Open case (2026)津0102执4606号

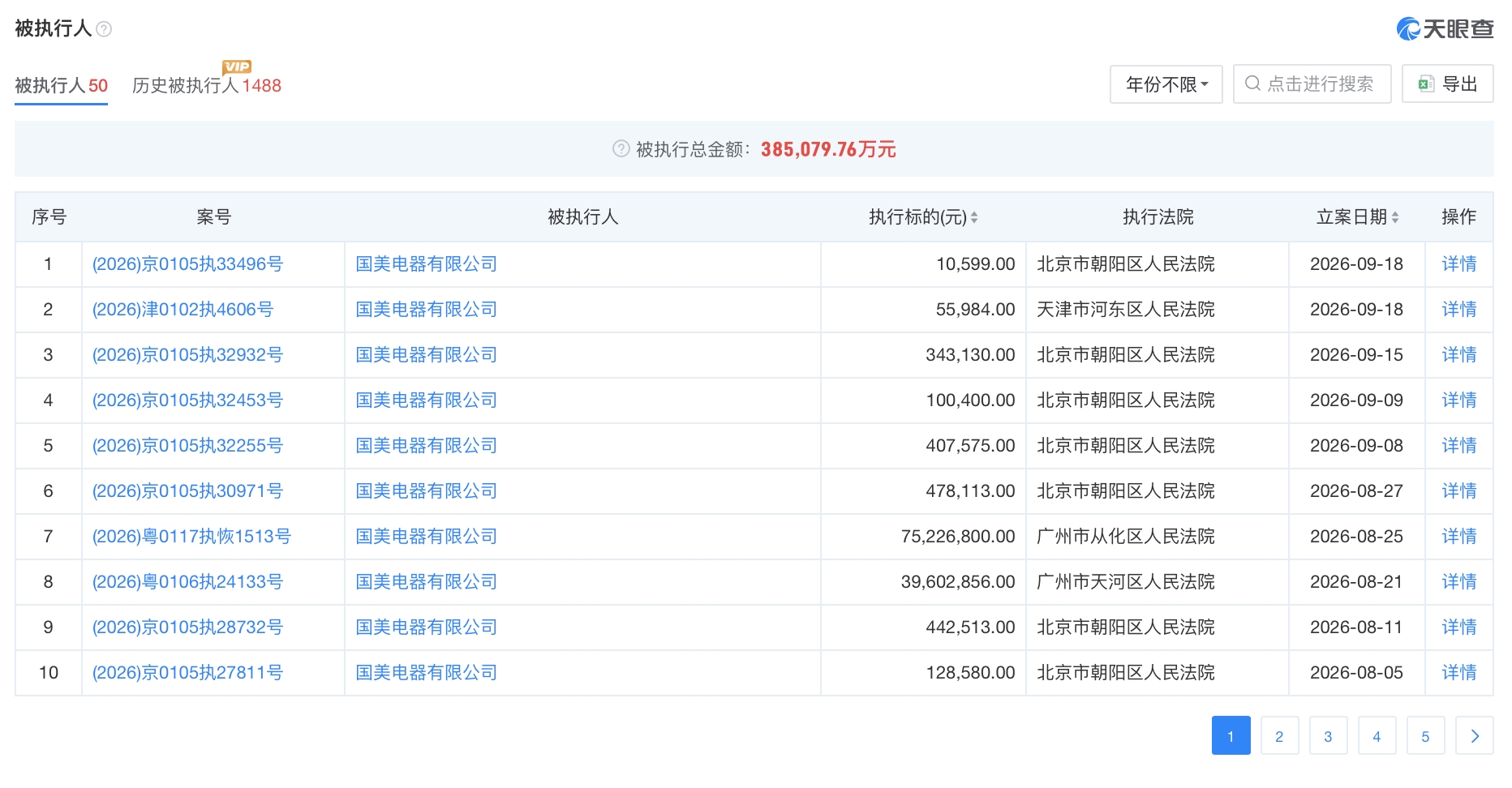click(x=183, y=310)
